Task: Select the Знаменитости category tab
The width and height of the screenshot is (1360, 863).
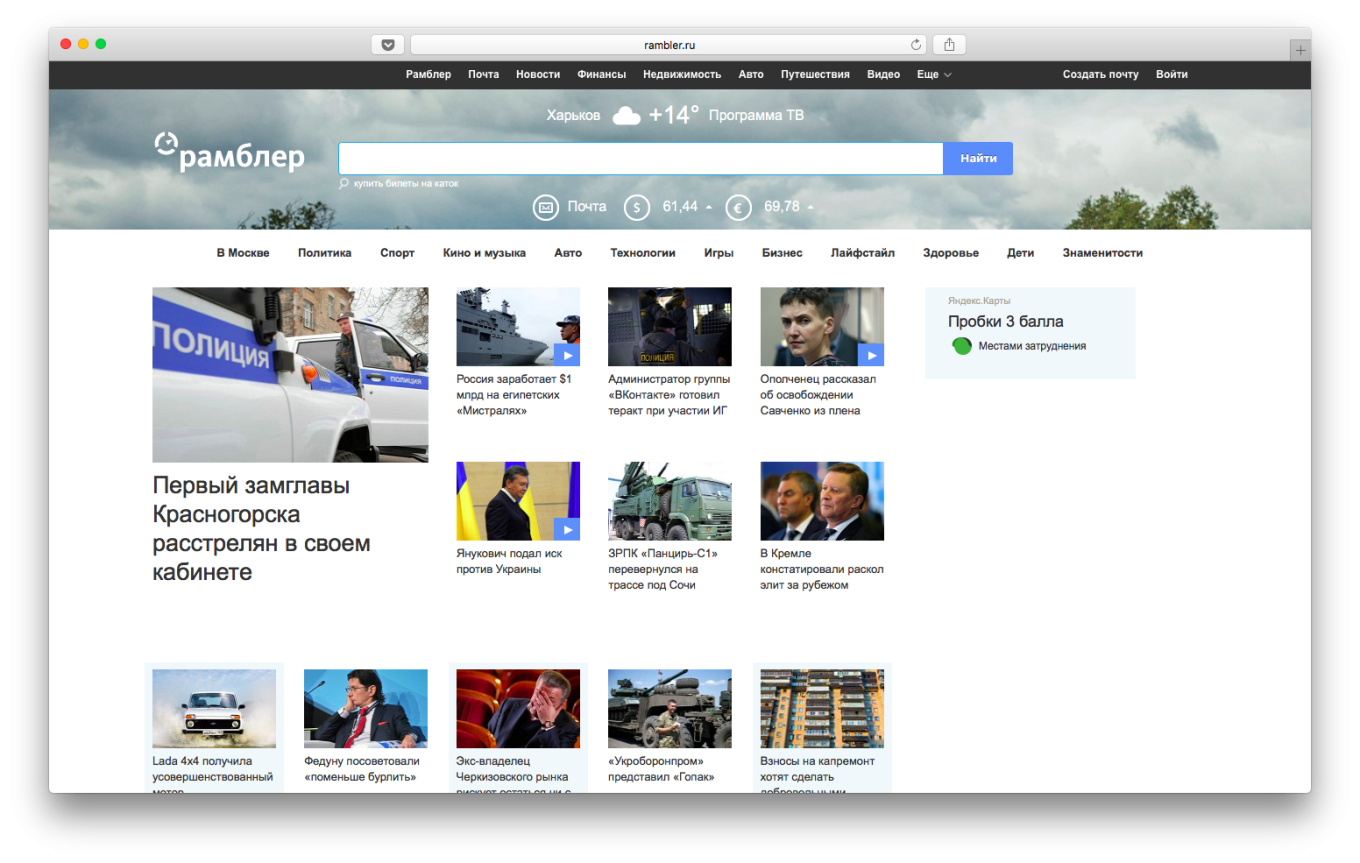Action: point(1103,253)
